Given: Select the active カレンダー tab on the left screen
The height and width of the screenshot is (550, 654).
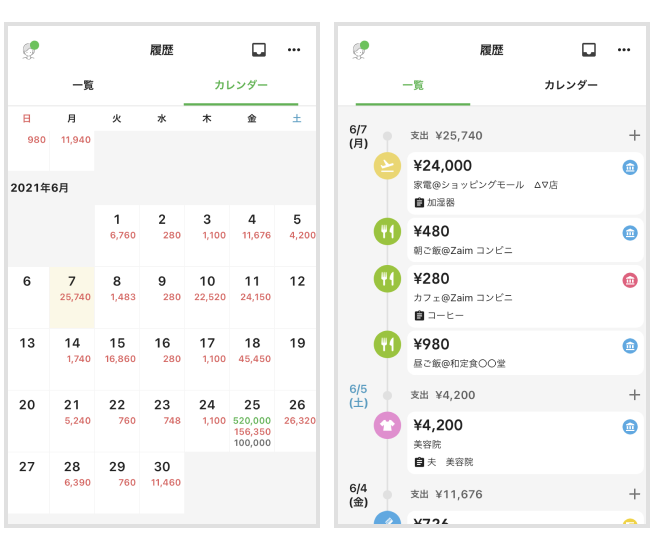Looking at the screenshot, I should [241, 86].
